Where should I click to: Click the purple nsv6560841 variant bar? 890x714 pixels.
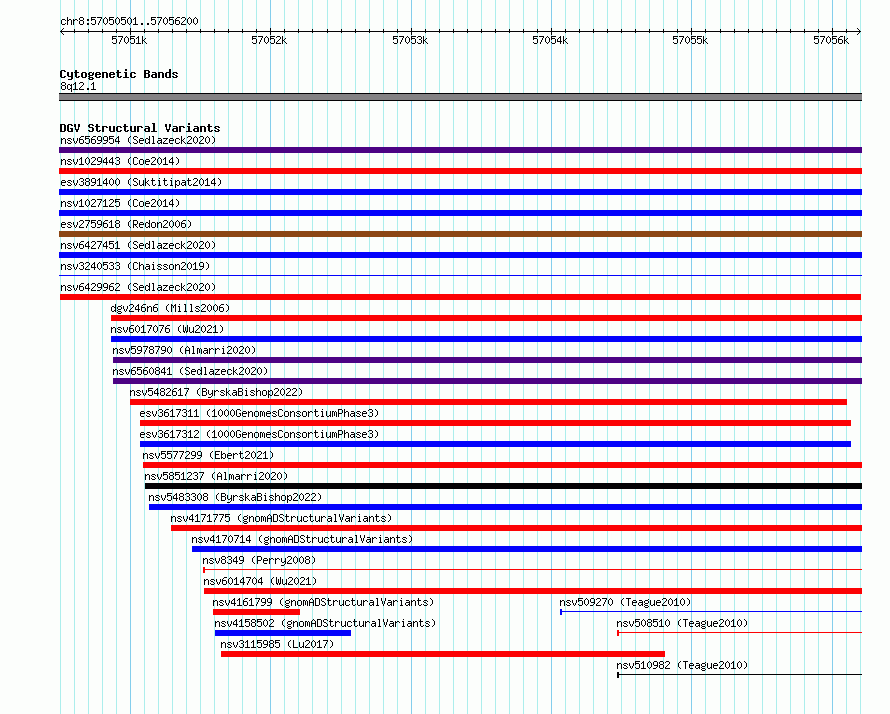pos(488,381)
